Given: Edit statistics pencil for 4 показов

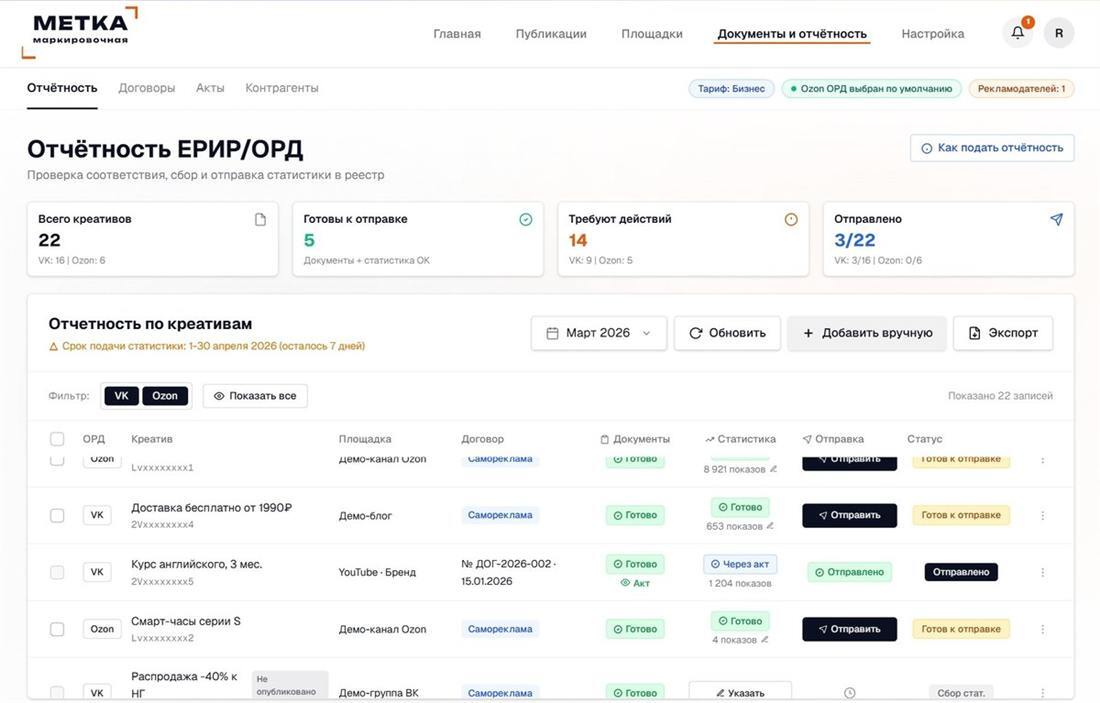Looking at the screenshot, I should [764, 639].
